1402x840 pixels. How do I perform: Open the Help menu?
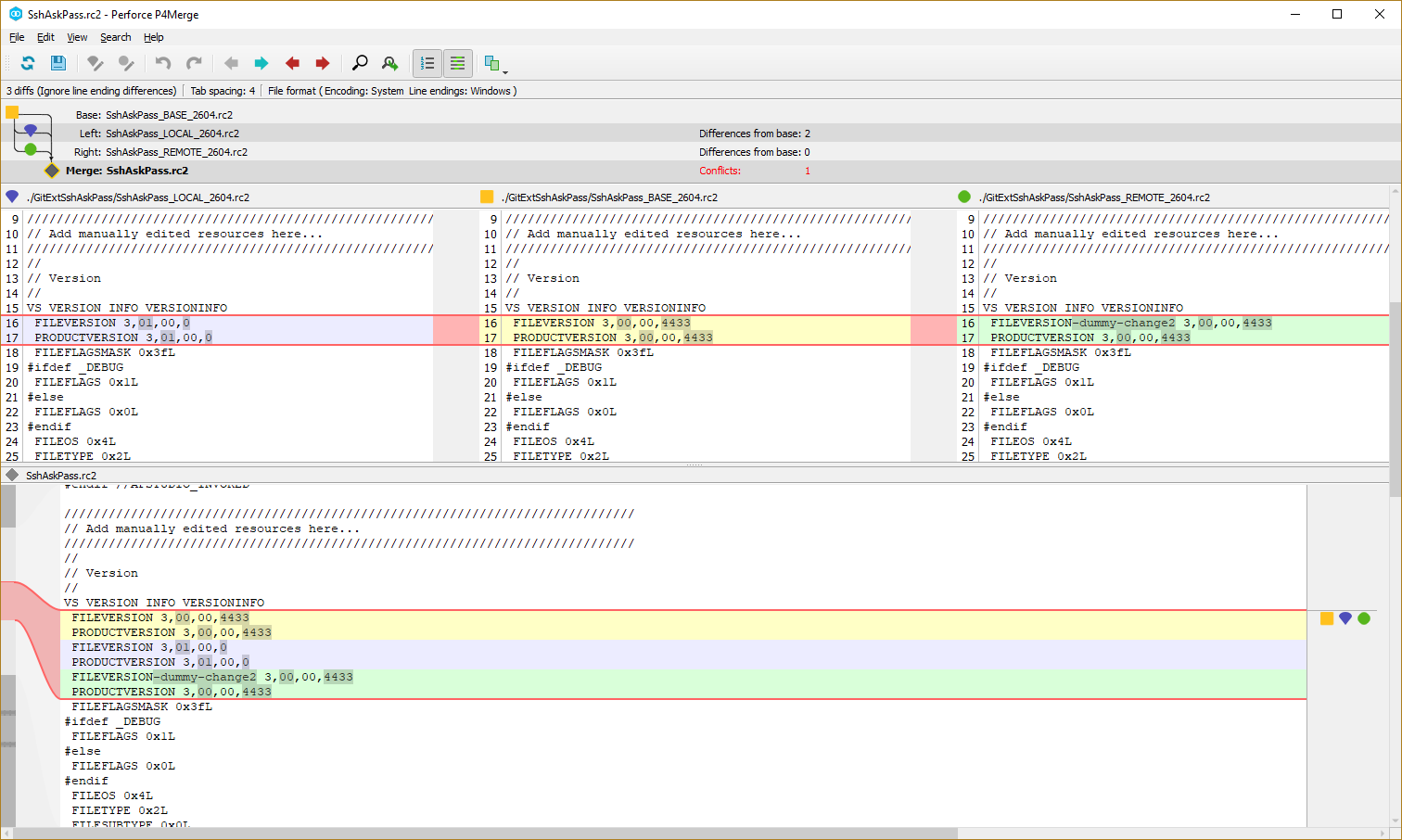point(154,37)
